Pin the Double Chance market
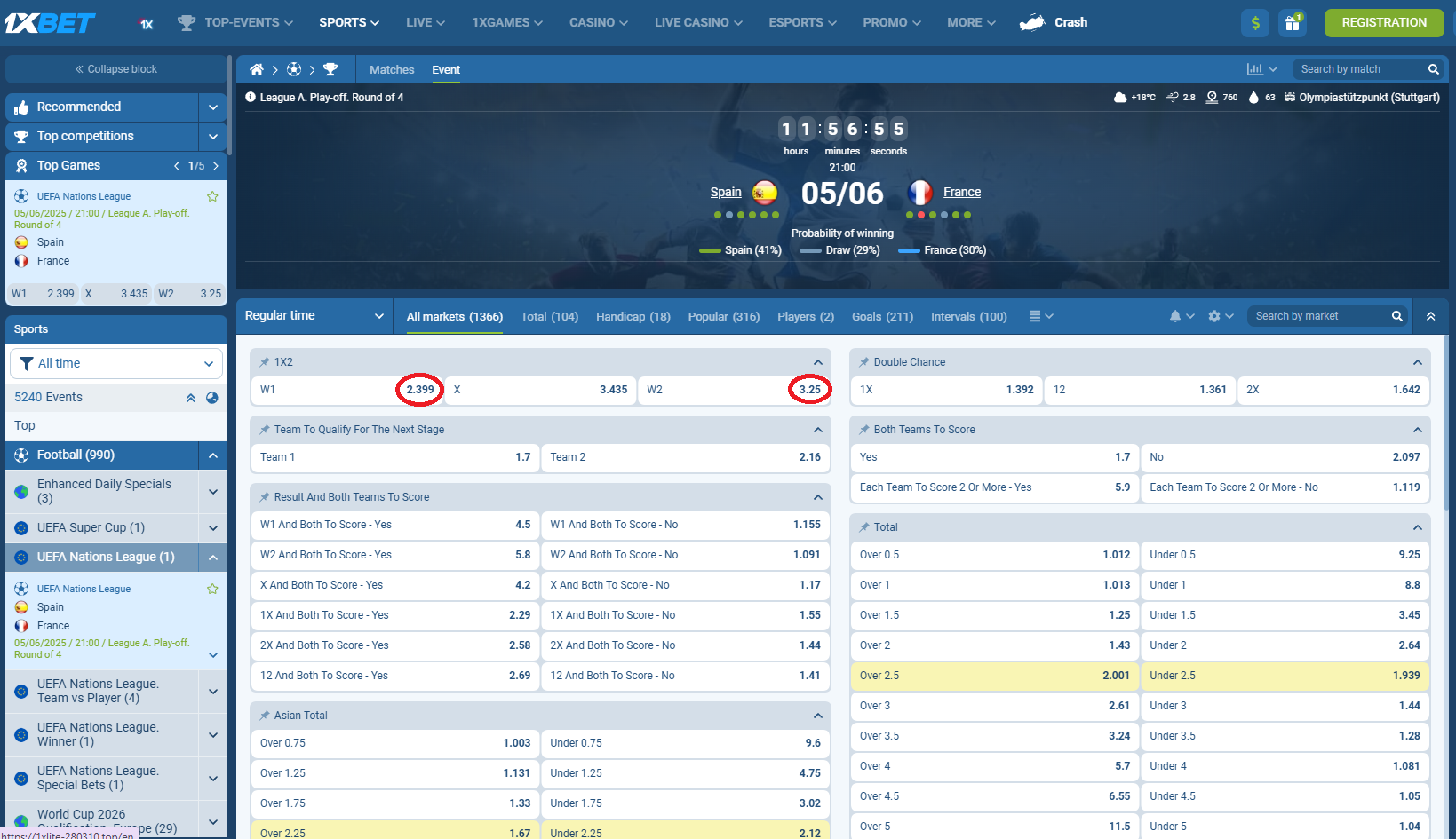1456x839 pixels. 864,362
